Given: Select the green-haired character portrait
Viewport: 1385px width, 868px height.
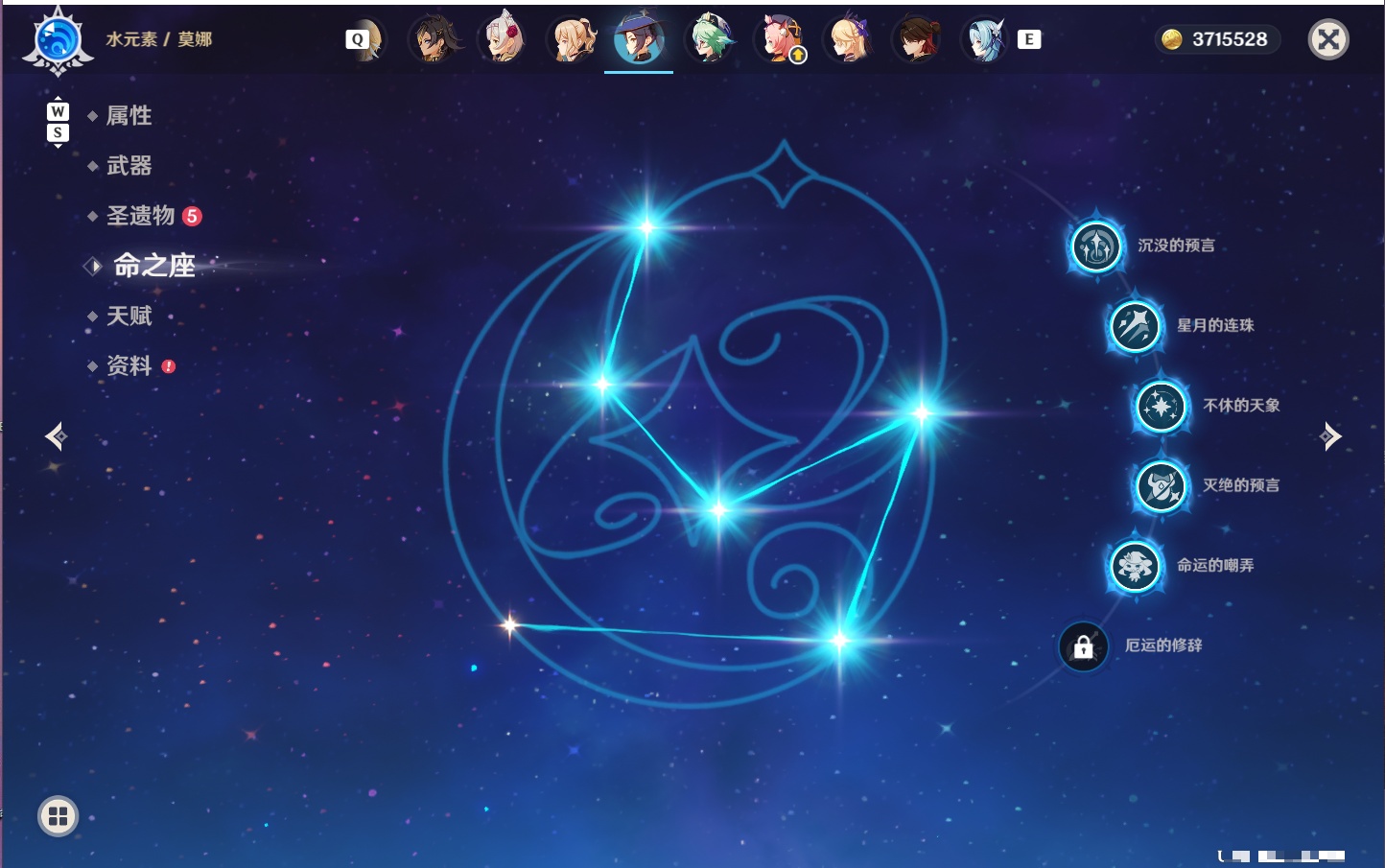Looking at the screenshot, I should [710, 38].
